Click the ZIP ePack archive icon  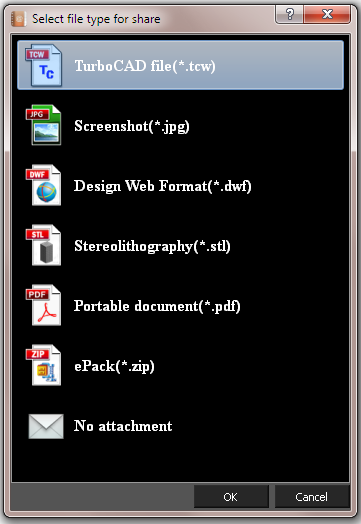[x=43, y=365]
